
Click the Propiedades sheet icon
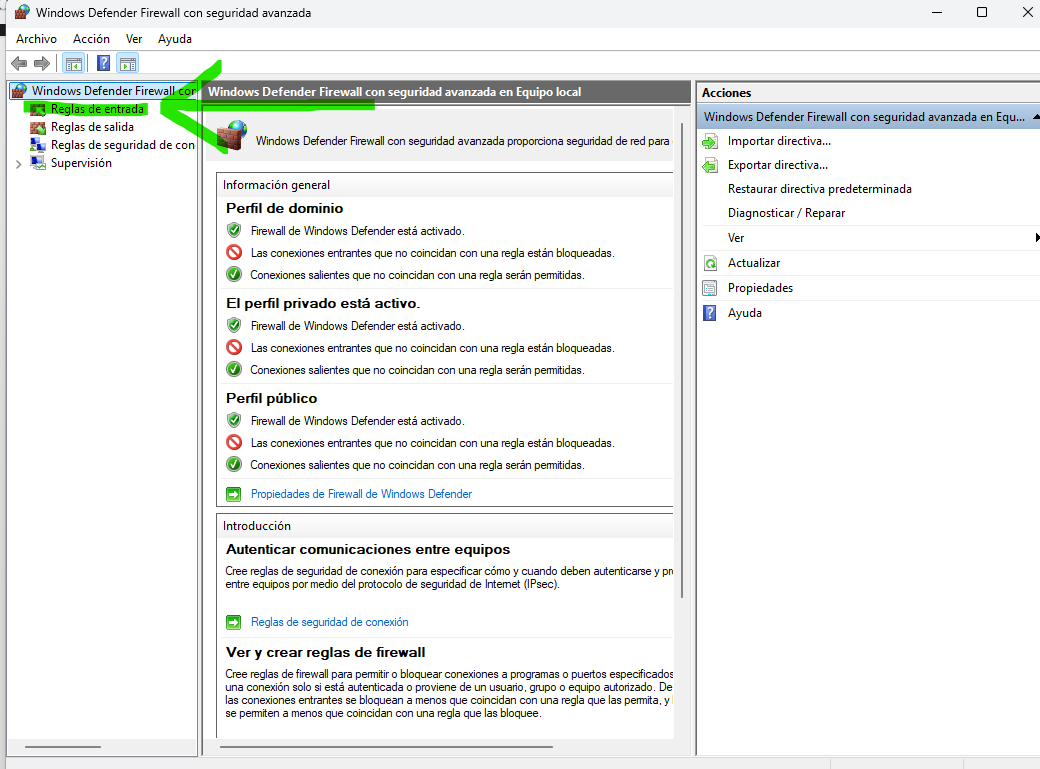click(710, 288)
